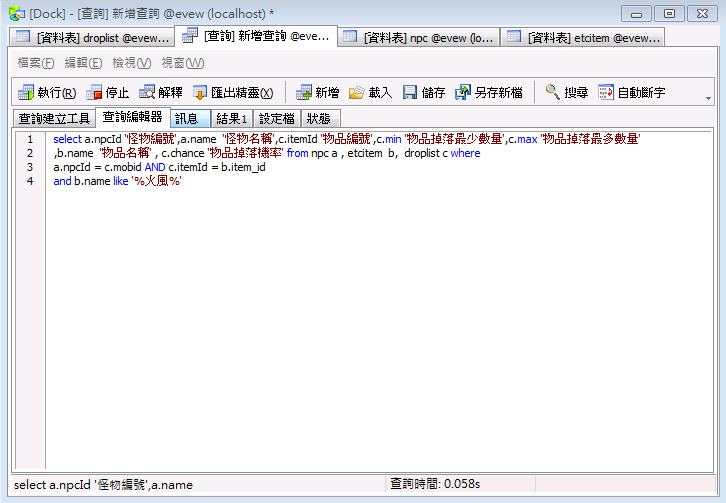Click the 解釋 button label
Image resolution: width=726 pixels, height=503 pixels.
170,93
